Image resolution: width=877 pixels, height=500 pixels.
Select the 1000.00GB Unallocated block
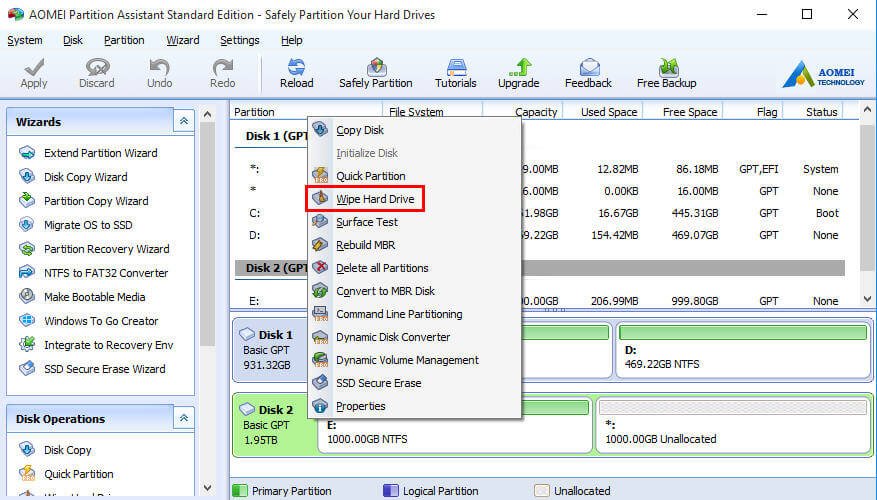click(733, 424)
